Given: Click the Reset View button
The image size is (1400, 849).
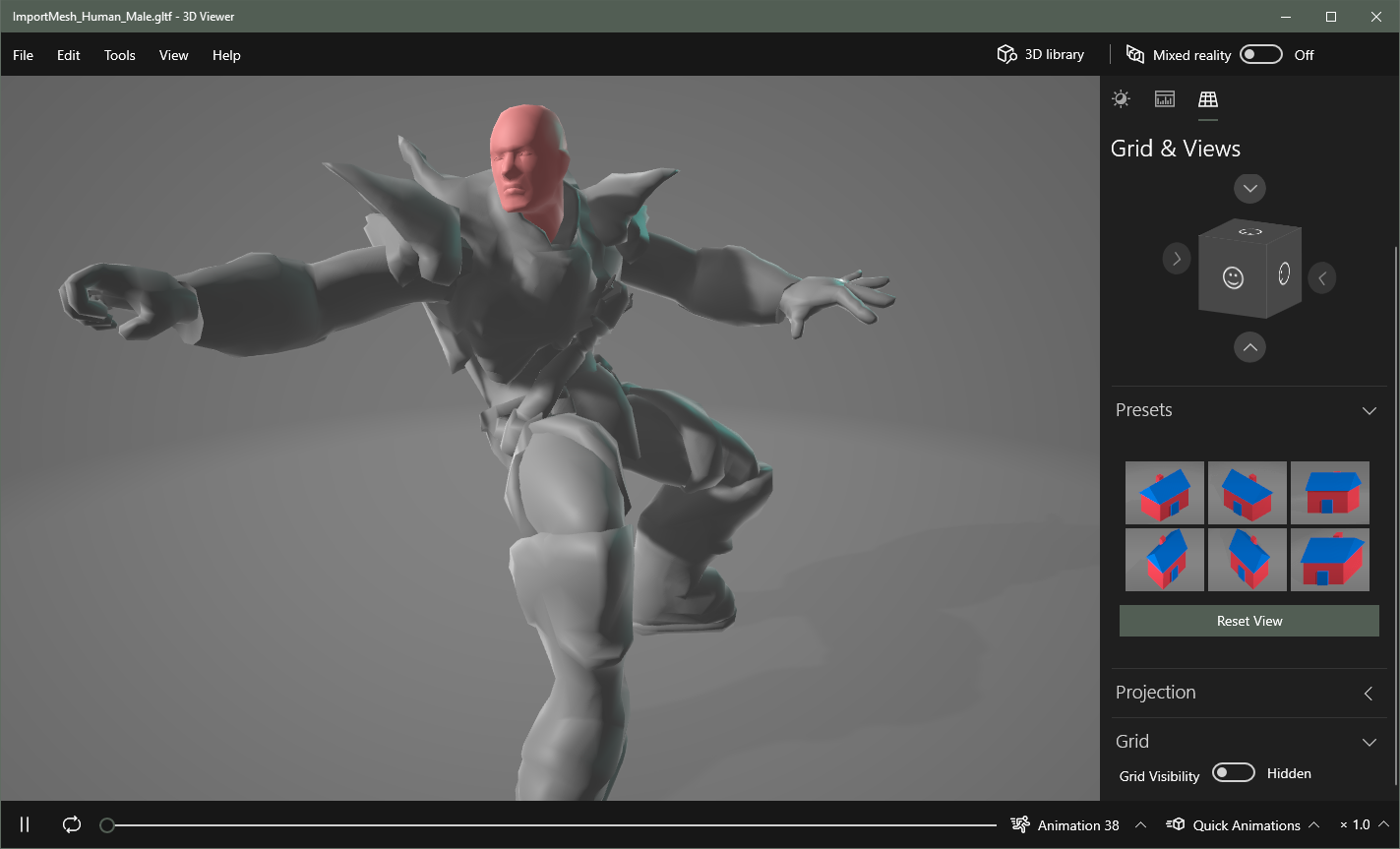Looking at the screenshot, I should (1249, 621).
